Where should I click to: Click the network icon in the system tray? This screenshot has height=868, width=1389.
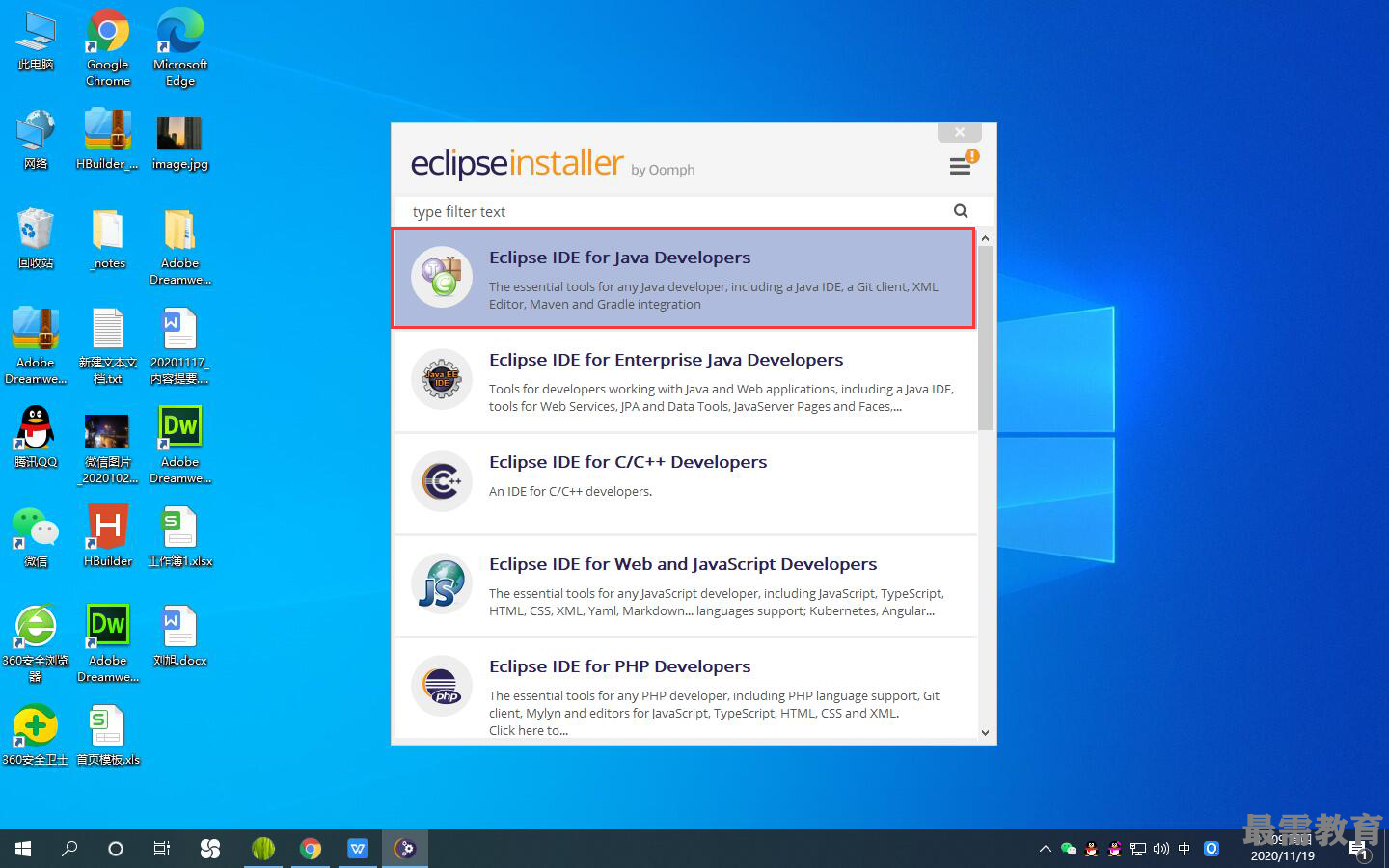(x=1138, y=849)
